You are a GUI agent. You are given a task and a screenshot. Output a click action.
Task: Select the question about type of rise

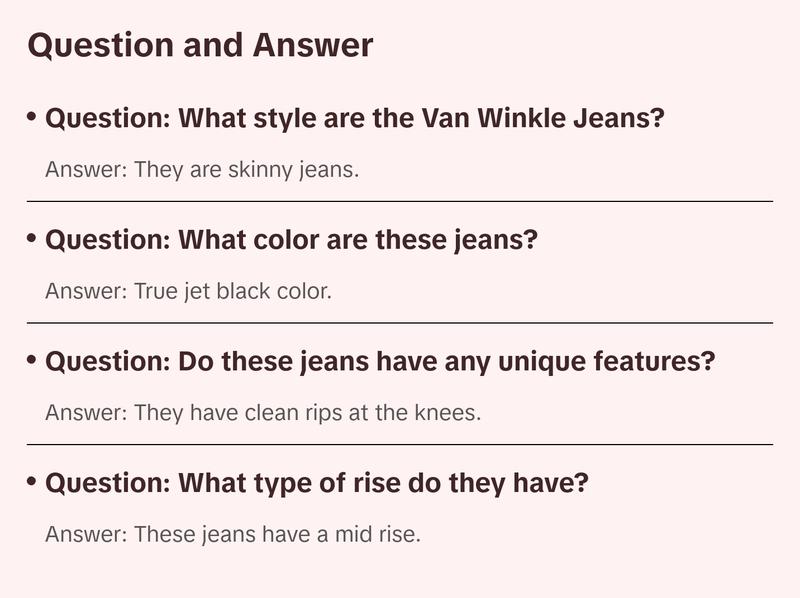[x=317, y=484]
